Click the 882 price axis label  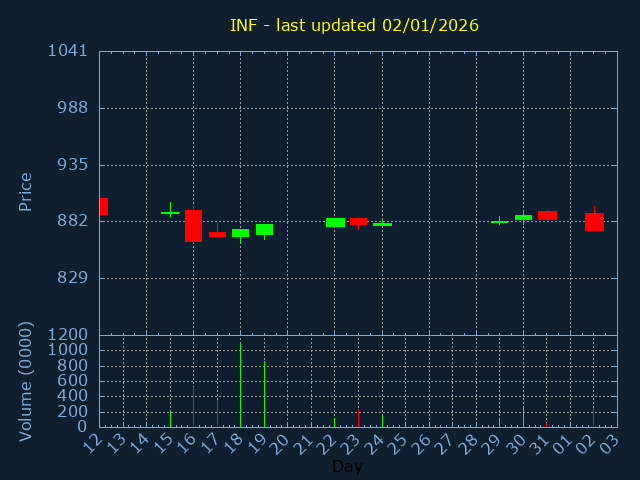tap(72, 221)
